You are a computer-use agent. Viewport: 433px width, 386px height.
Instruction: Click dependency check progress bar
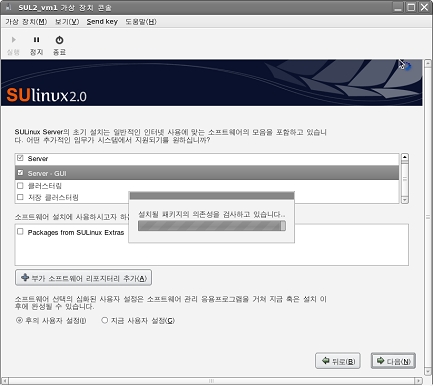pyautogui.click(x=212, y=226)
